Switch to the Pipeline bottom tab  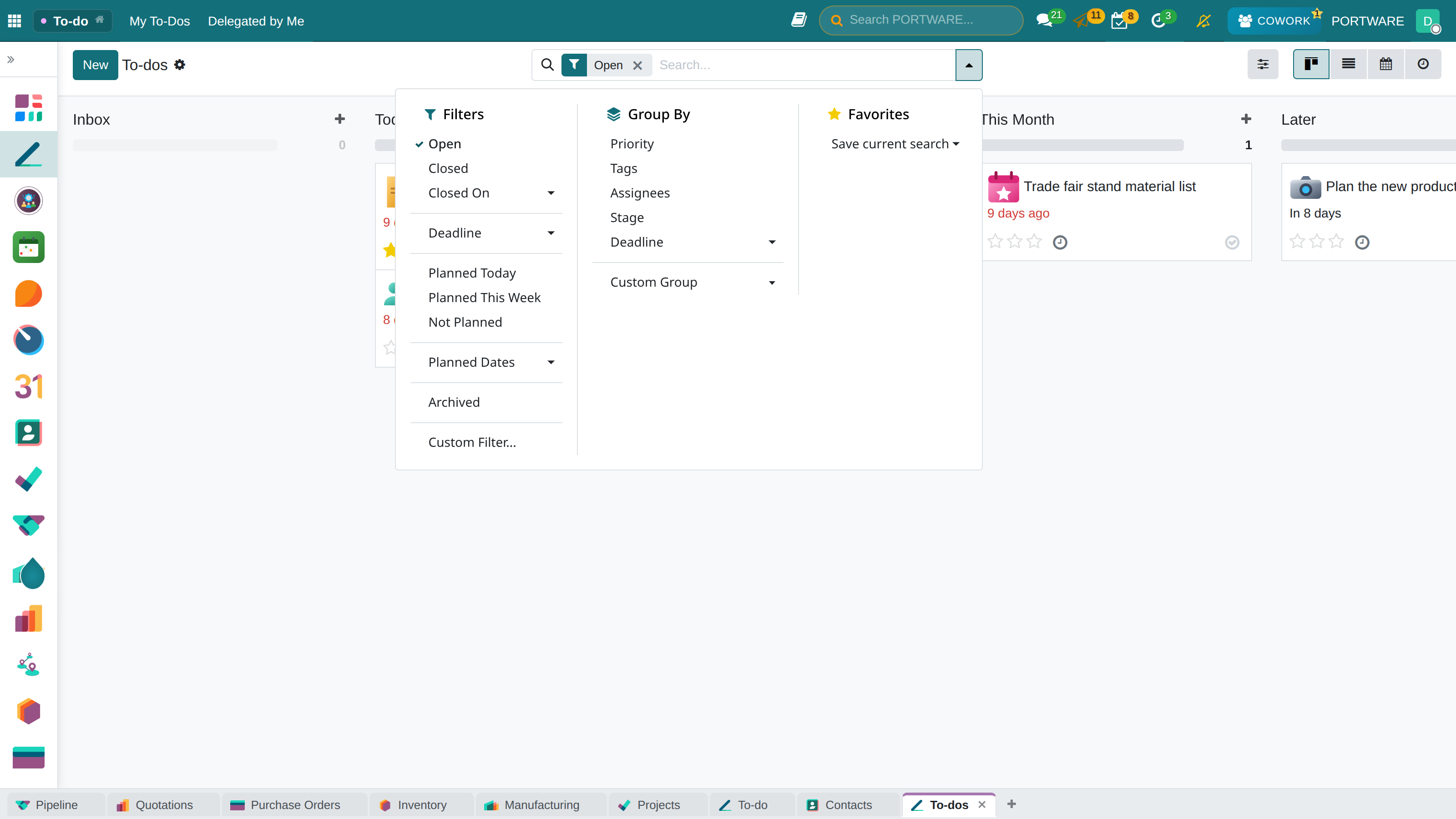[56, 805]
